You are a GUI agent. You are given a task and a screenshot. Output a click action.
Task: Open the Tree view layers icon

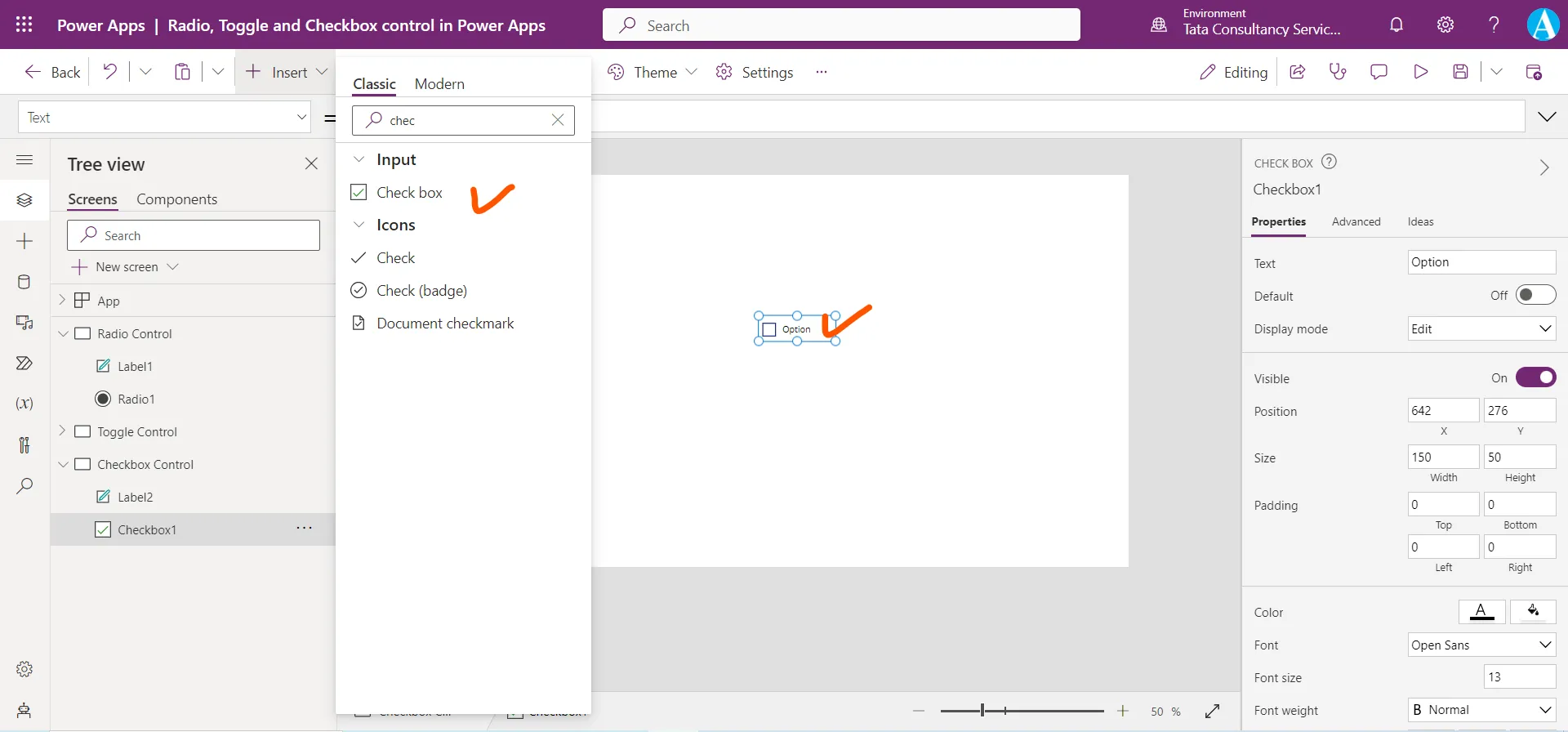click(x=24, y=200)
